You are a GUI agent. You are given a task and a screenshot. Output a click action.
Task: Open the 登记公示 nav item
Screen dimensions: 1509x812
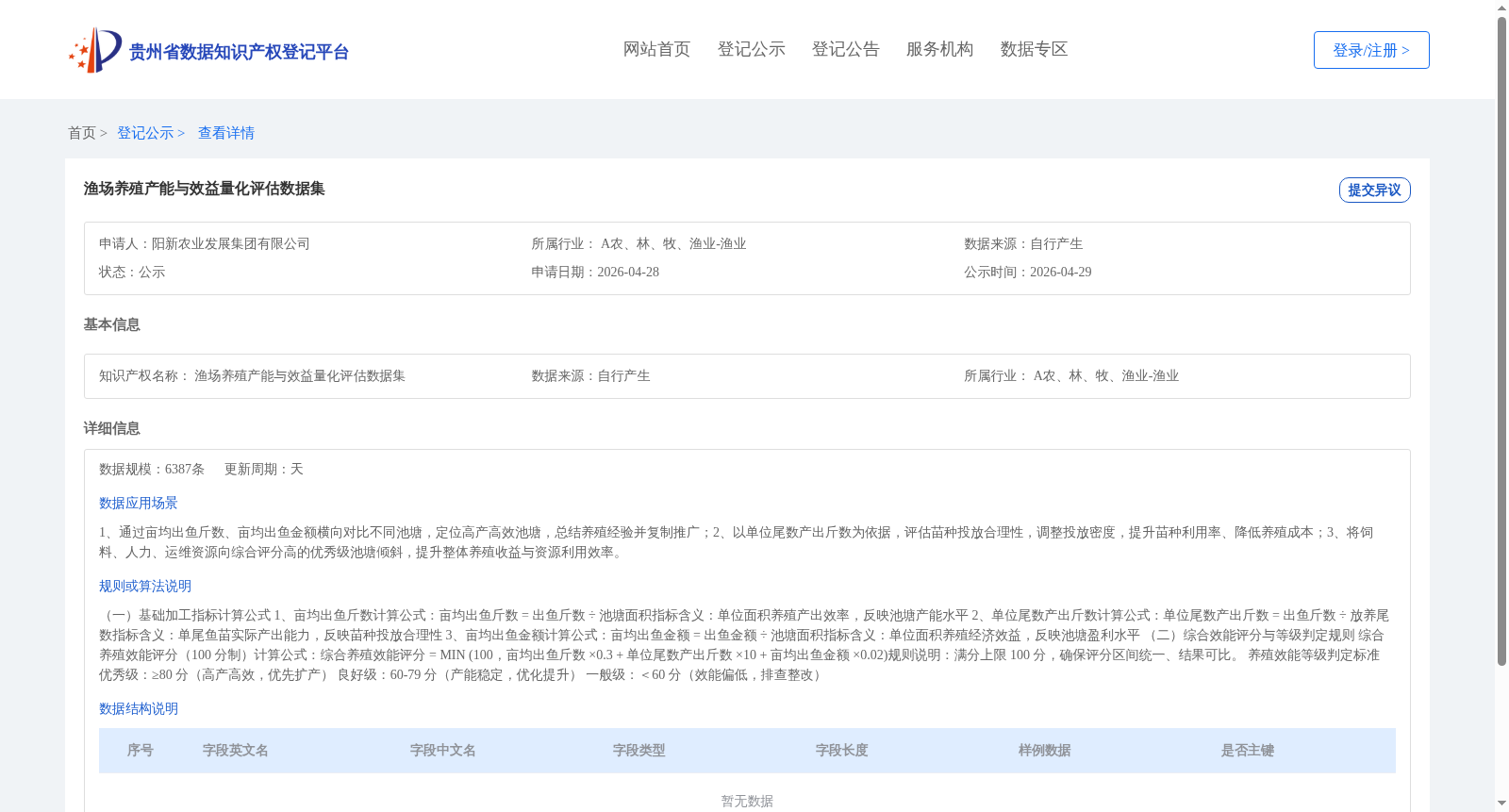[751, 49]
